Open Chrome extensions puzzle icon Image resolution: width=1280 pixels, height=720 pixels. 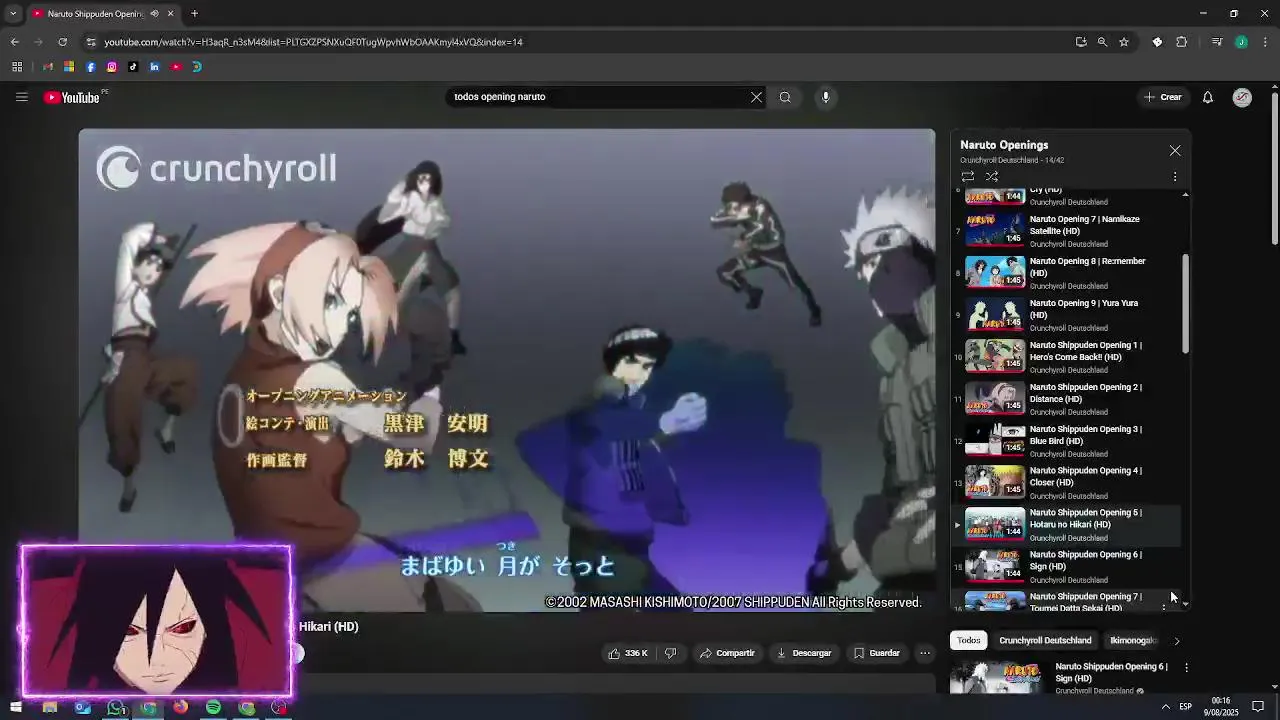coord(1182,42)
